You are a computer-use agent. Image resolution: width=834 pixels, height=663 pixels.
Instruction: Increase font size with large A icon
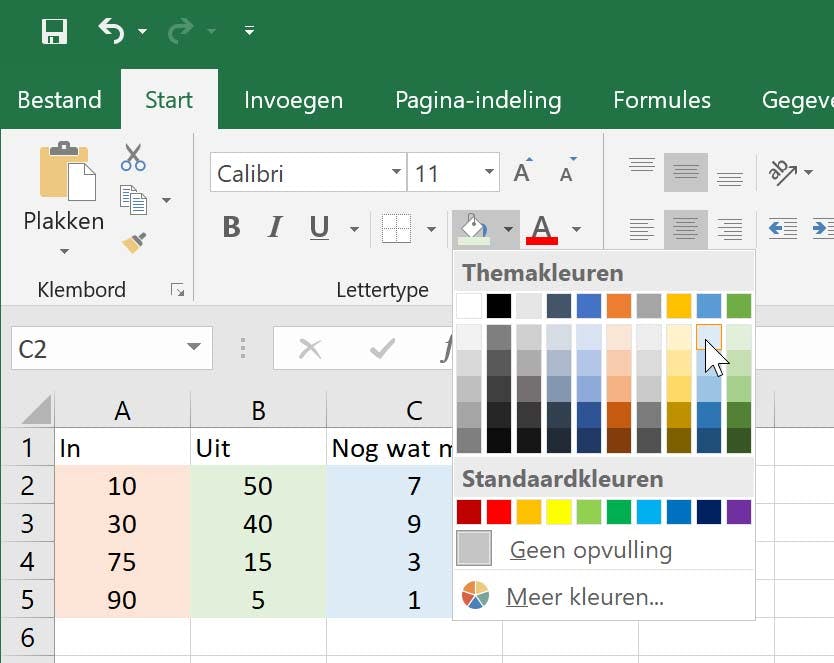click(x=521, y=173)
